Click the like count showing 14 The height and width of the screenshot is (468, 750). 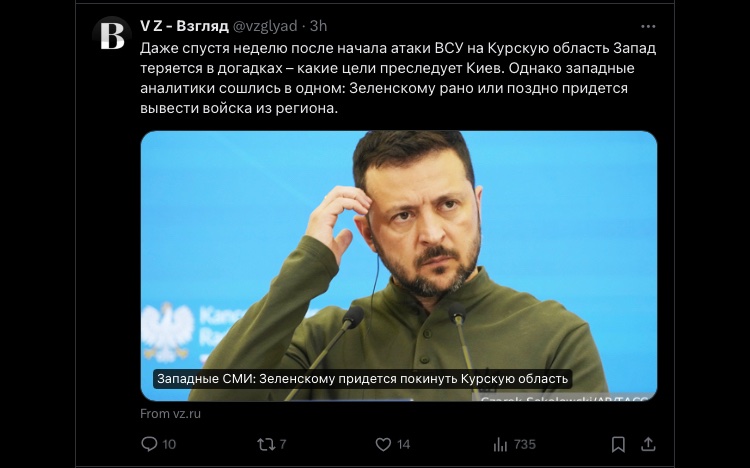404,445
